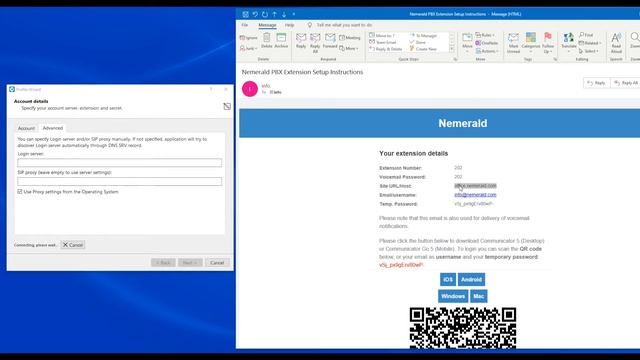Click the Tell me what you want search box
Screen dimensions: 640x360
(x=344, y=25)
